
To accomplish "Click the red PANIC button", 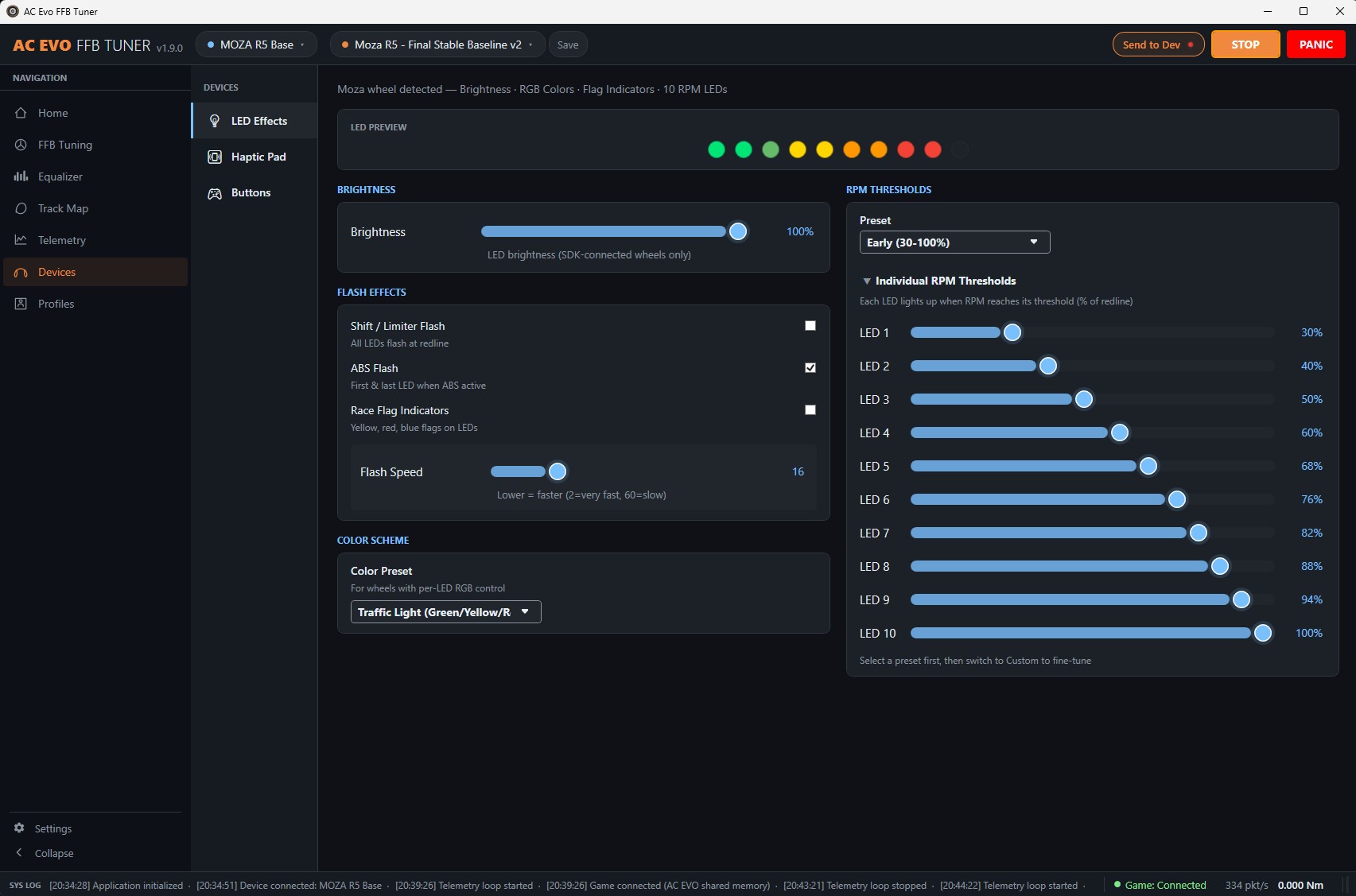I will point(1315,45).
